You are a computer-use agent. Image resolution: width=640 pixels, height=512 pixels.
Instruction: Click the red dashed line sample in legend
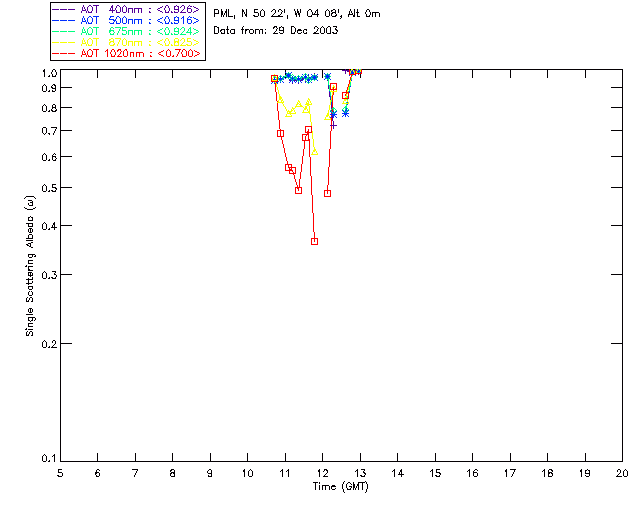(64, 53)
